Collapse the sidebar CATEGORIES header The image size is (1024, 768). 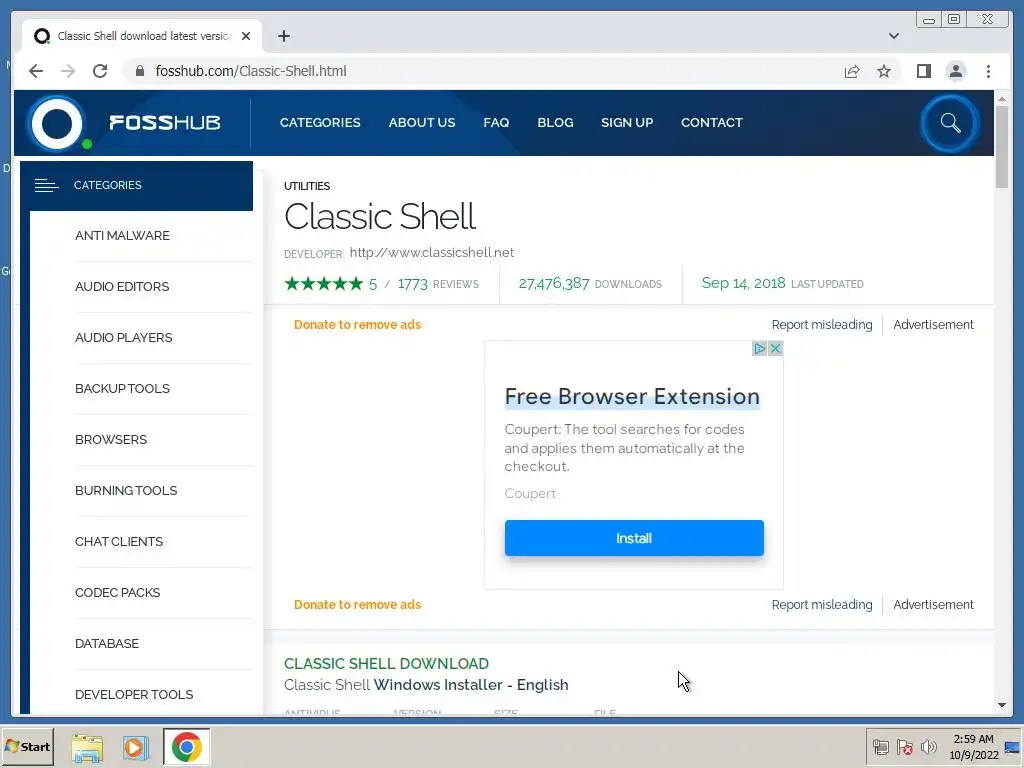pos(136,185)
